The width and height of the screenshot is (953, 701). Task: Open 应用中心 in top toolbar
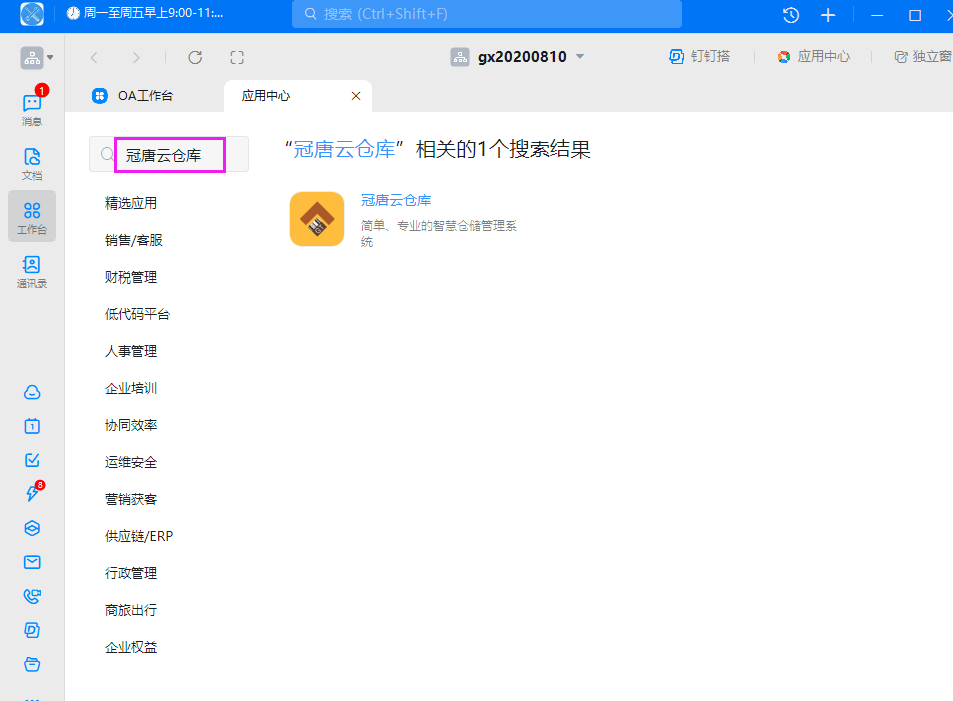[814, 57]
